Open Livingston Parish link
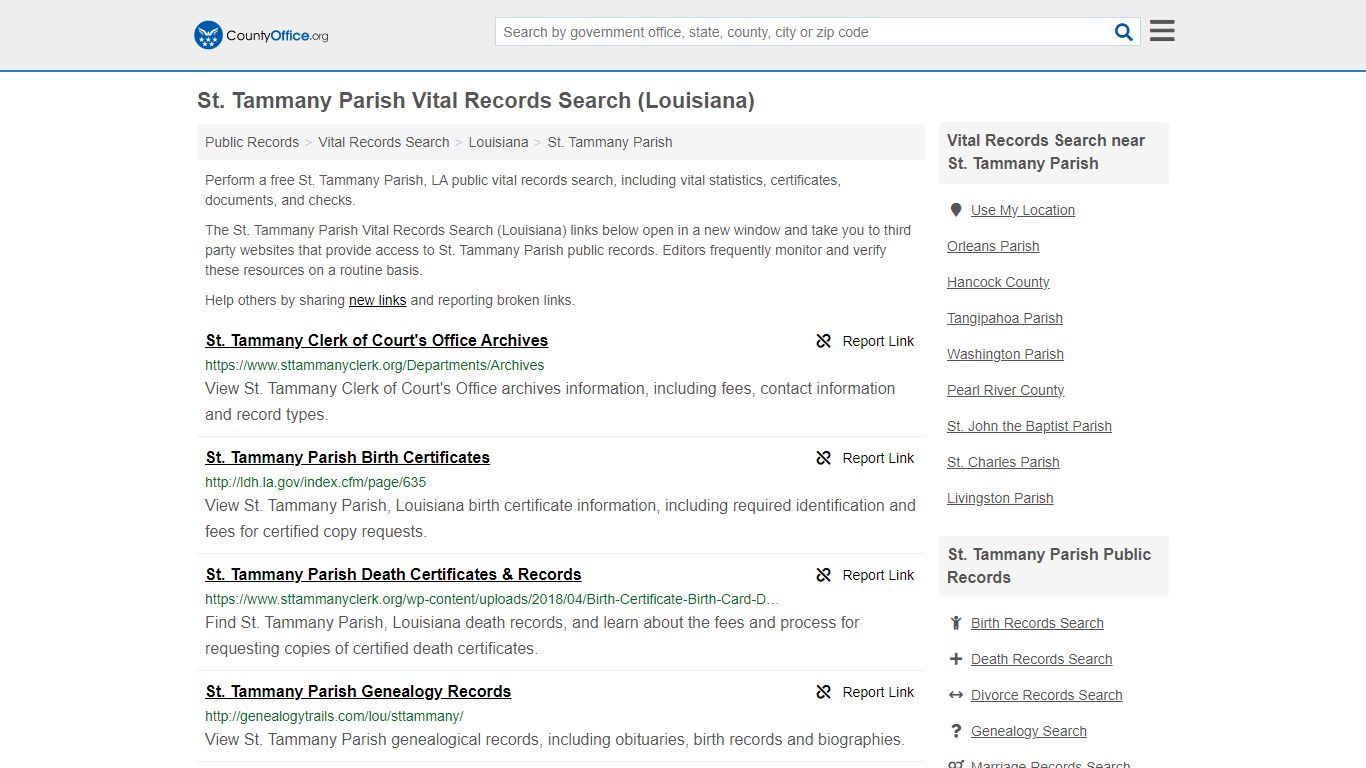Image resolution: width=1366 pixels, height=768 pixels. pyautogui.click(x=1000, y=498)
